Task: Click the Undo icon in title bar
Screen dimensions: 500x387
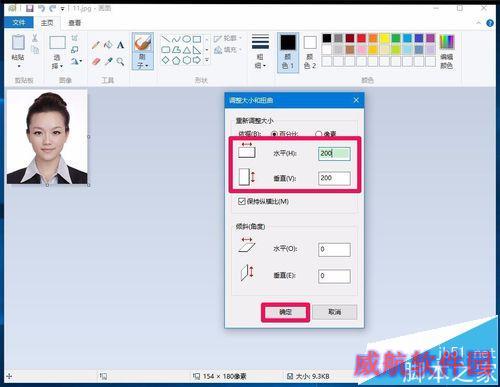Action: [41, 8]
